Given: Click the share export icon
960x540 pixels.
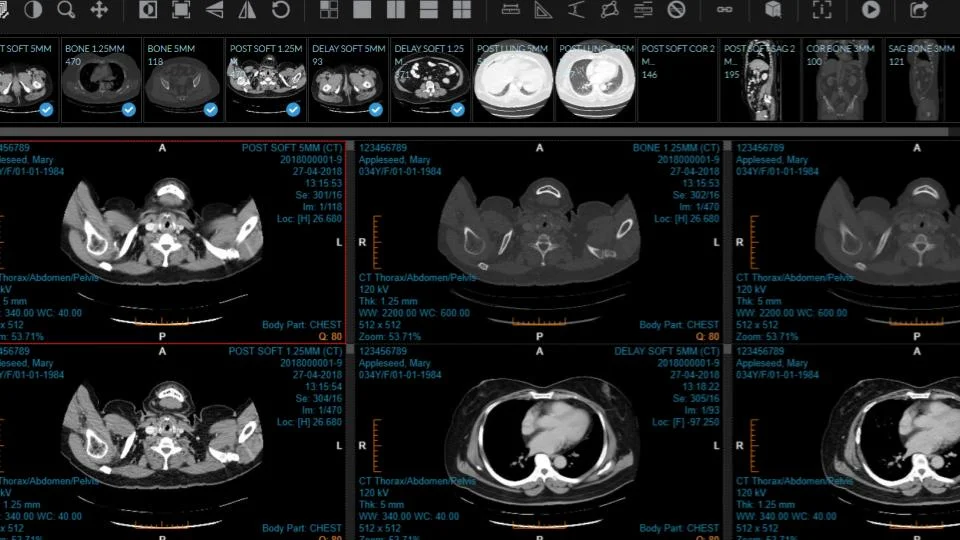Looking at the screenshot, I should [x=918, y=9].
